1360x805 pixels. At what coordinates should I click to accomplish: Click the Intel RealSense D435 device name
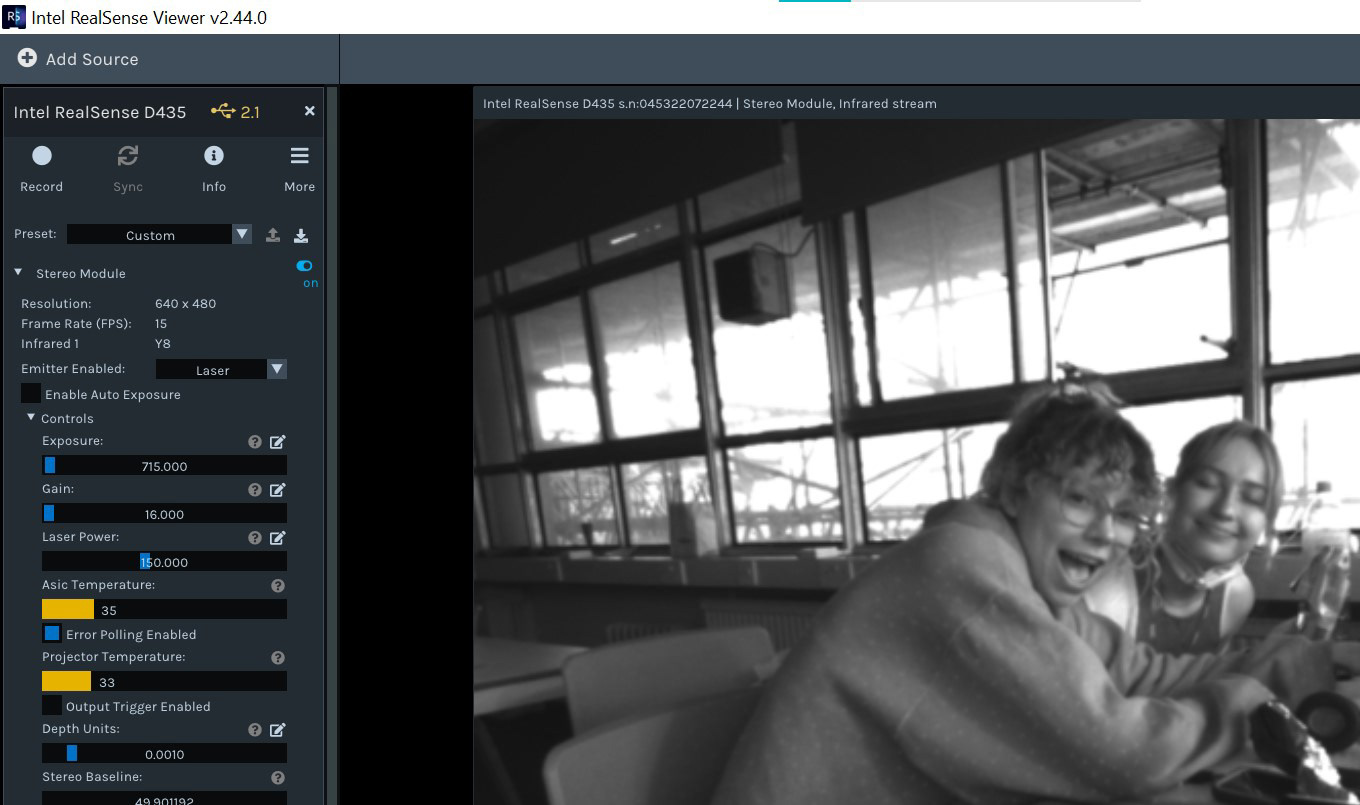click(x=100, y=112)
